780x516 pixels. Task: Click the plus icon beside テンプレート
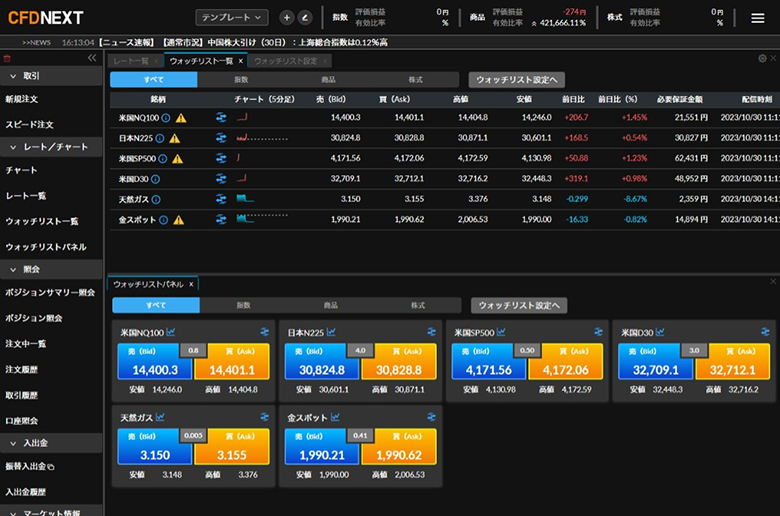coord(287,17)
